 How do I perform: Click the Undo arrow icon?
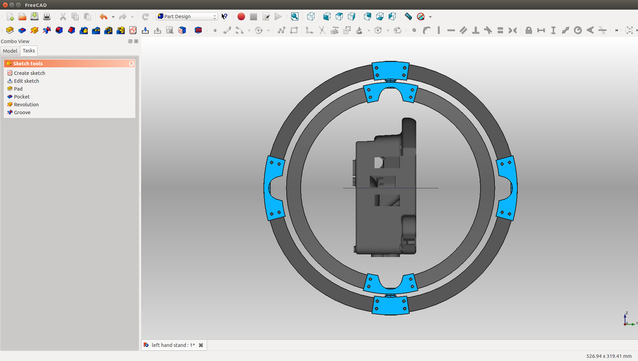pos(103,17)
